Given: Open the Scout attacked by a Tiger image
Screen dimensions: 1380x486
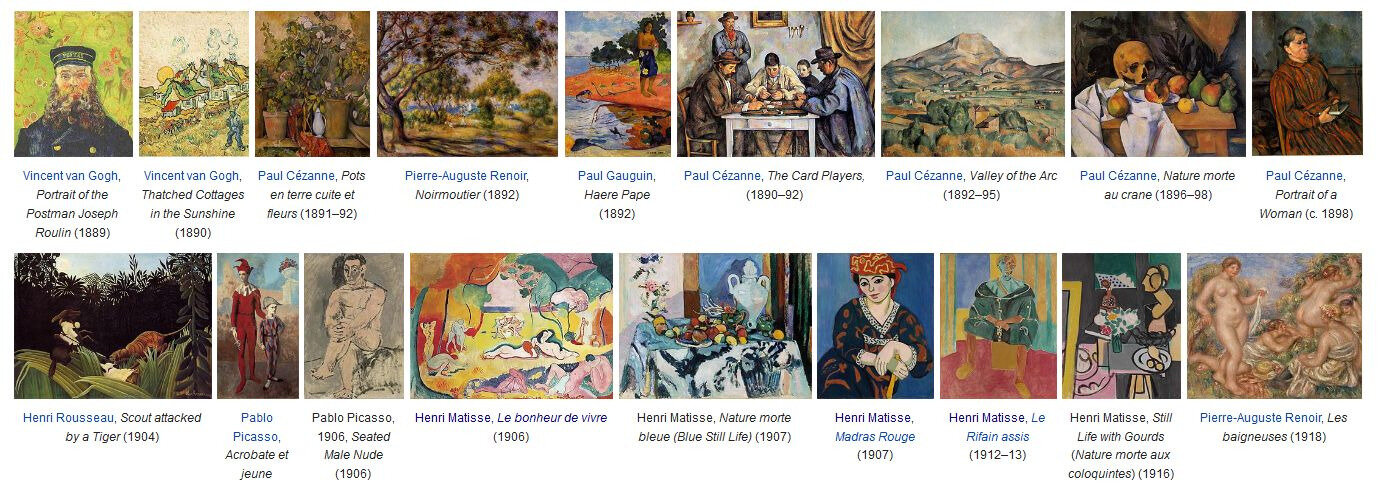Looking at the screenshot, I should pyautogui.click(x=113, y=326).
